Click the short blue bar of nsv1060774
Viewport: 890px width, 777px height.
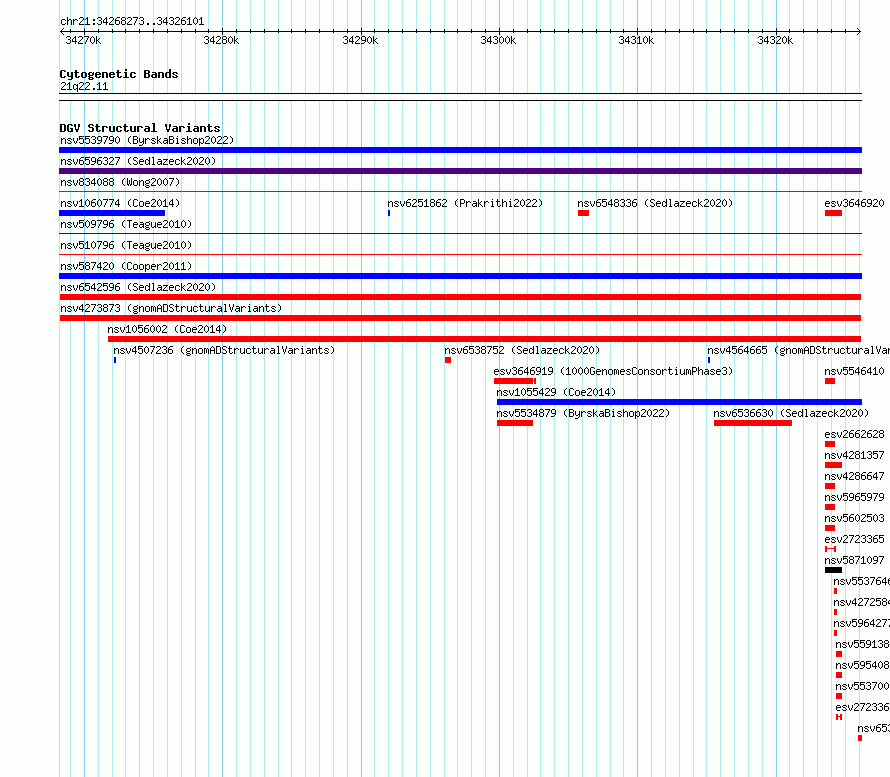pyautogui.click(x=112, y=213)
